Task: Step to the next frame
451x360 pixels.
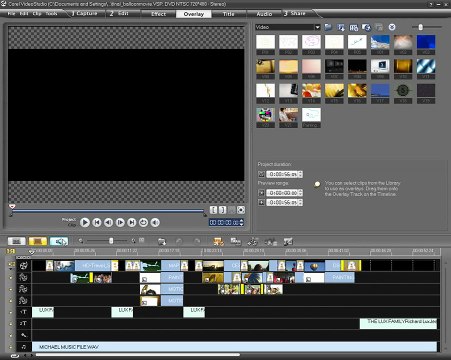Action: (x=120, y=222)
